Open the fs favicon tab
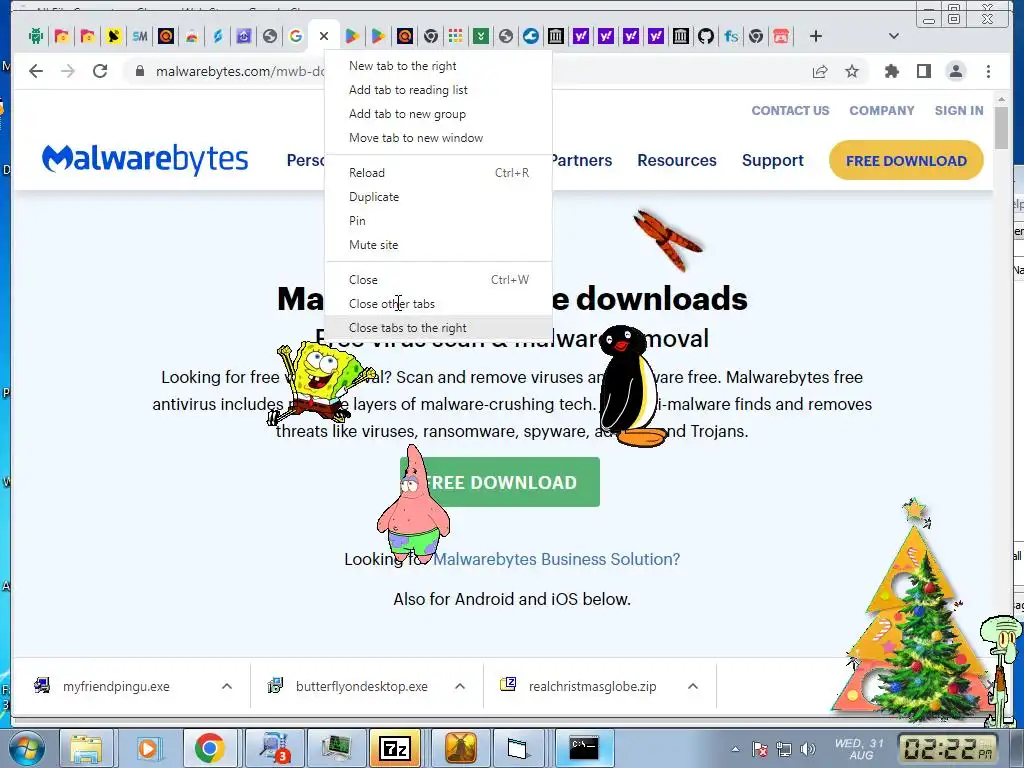Image resolution: width=1024 pixels, height=768 pixels. [x=731, y=37]
